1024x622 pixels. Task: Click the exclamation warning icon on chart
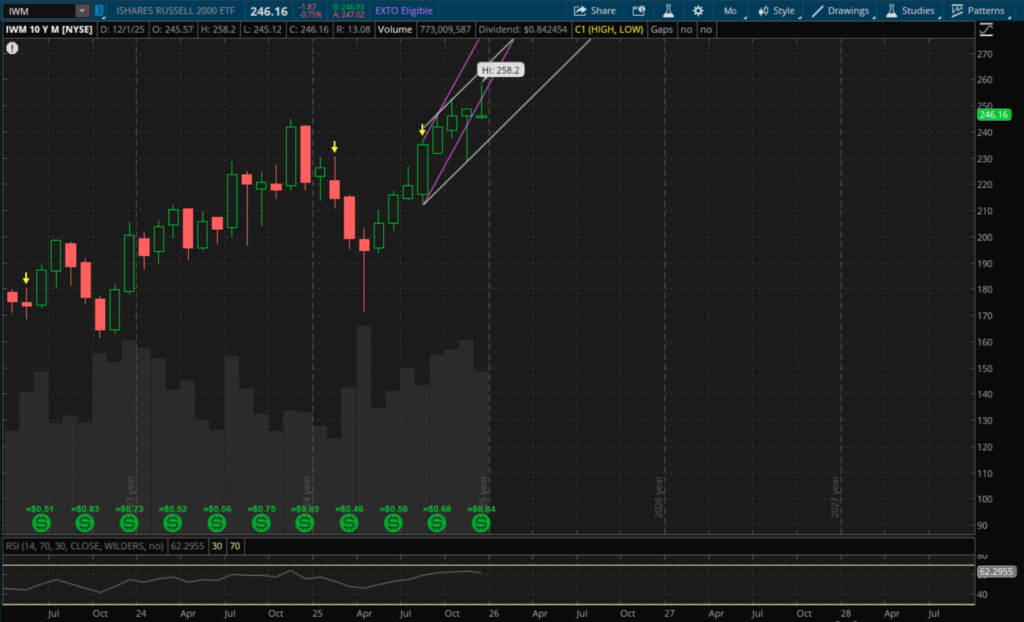pos(15,50)
